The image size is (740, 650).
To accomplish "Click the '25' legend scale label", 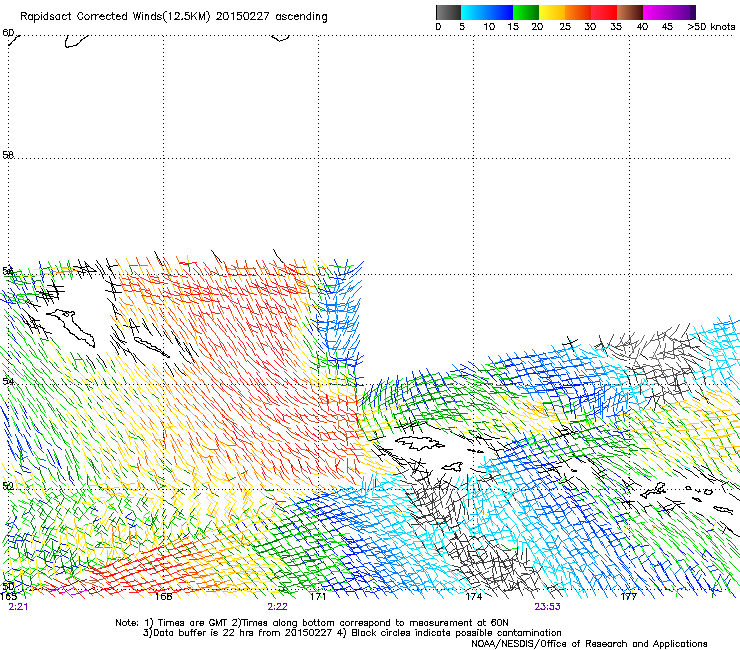I will 565,27.
